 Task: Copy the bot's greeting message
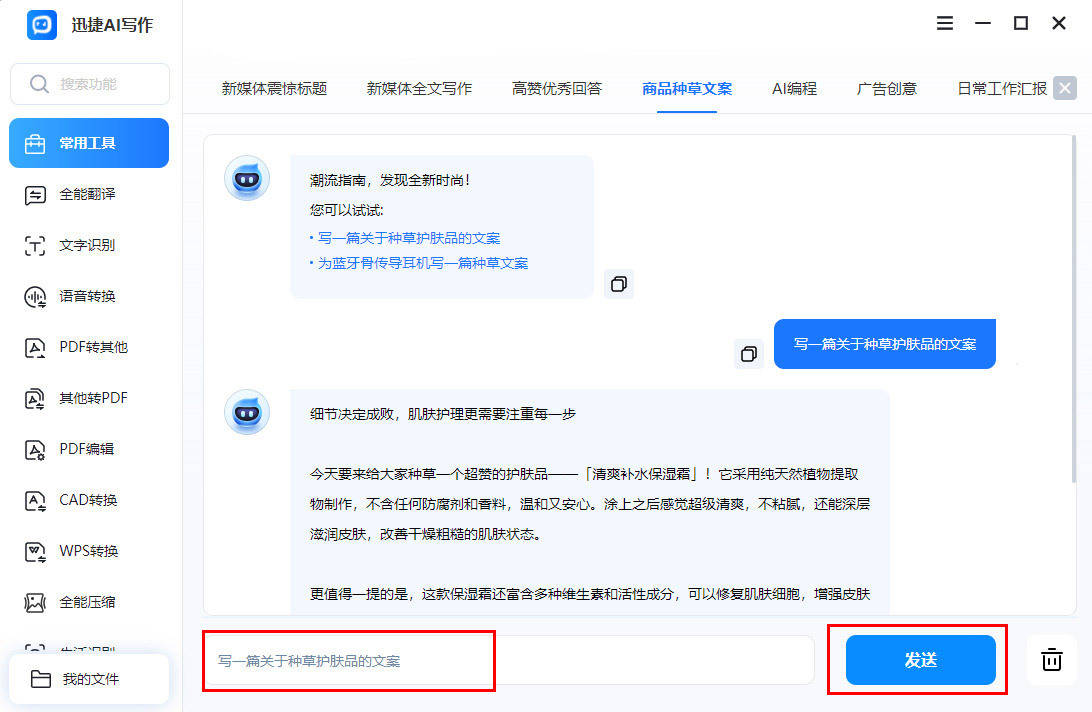[x=619, y=284]
